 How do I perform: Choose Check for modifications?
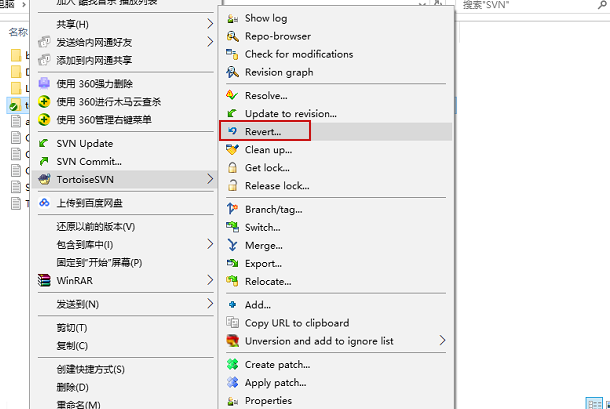click(x=336, y=54)
